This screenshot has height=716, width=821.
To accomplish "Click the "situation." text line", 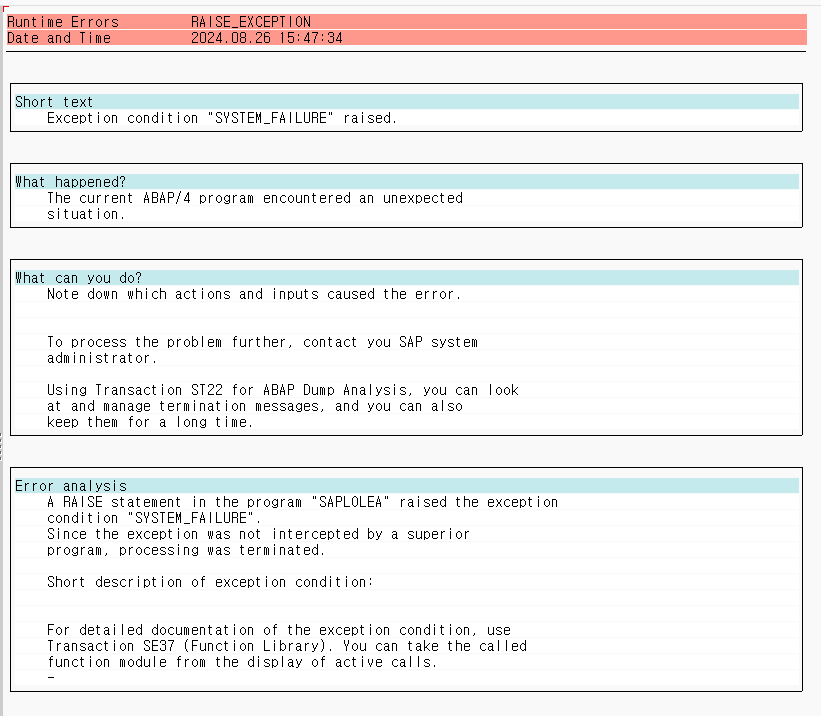I will (x=86, y=214).
